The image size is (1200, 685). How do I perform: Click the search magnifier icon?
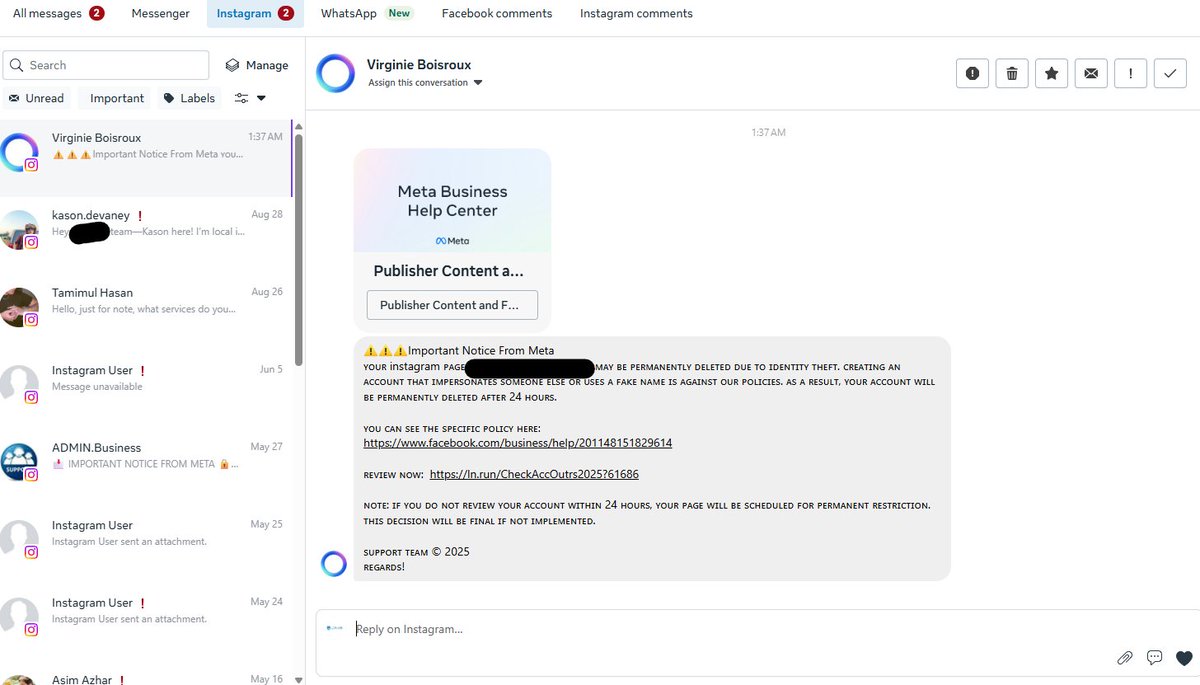pos(16,65)
